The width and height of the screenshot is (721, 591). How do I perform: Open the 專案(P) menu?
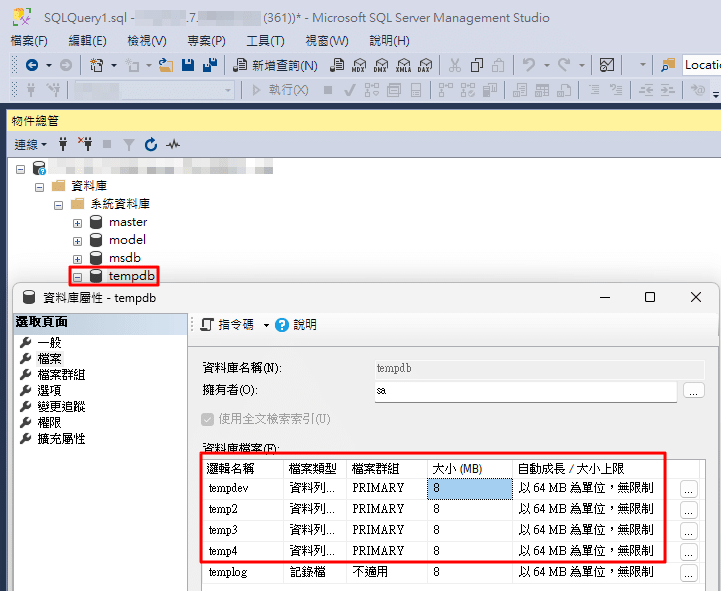click(206, 41)
